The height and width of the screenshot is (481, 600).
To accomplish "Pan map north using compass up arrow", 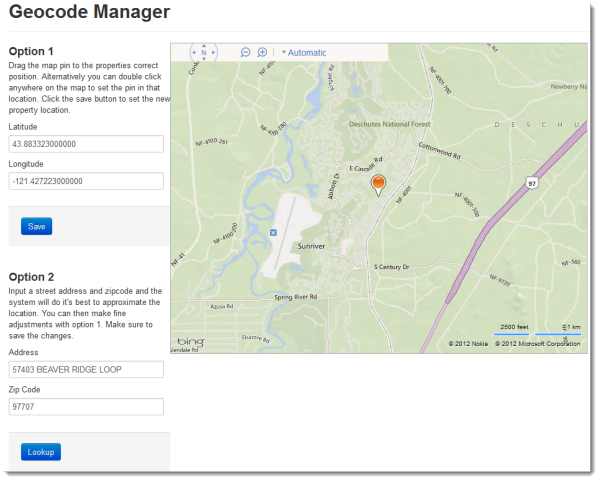I will pyautogui.click(x=204, y=46).
